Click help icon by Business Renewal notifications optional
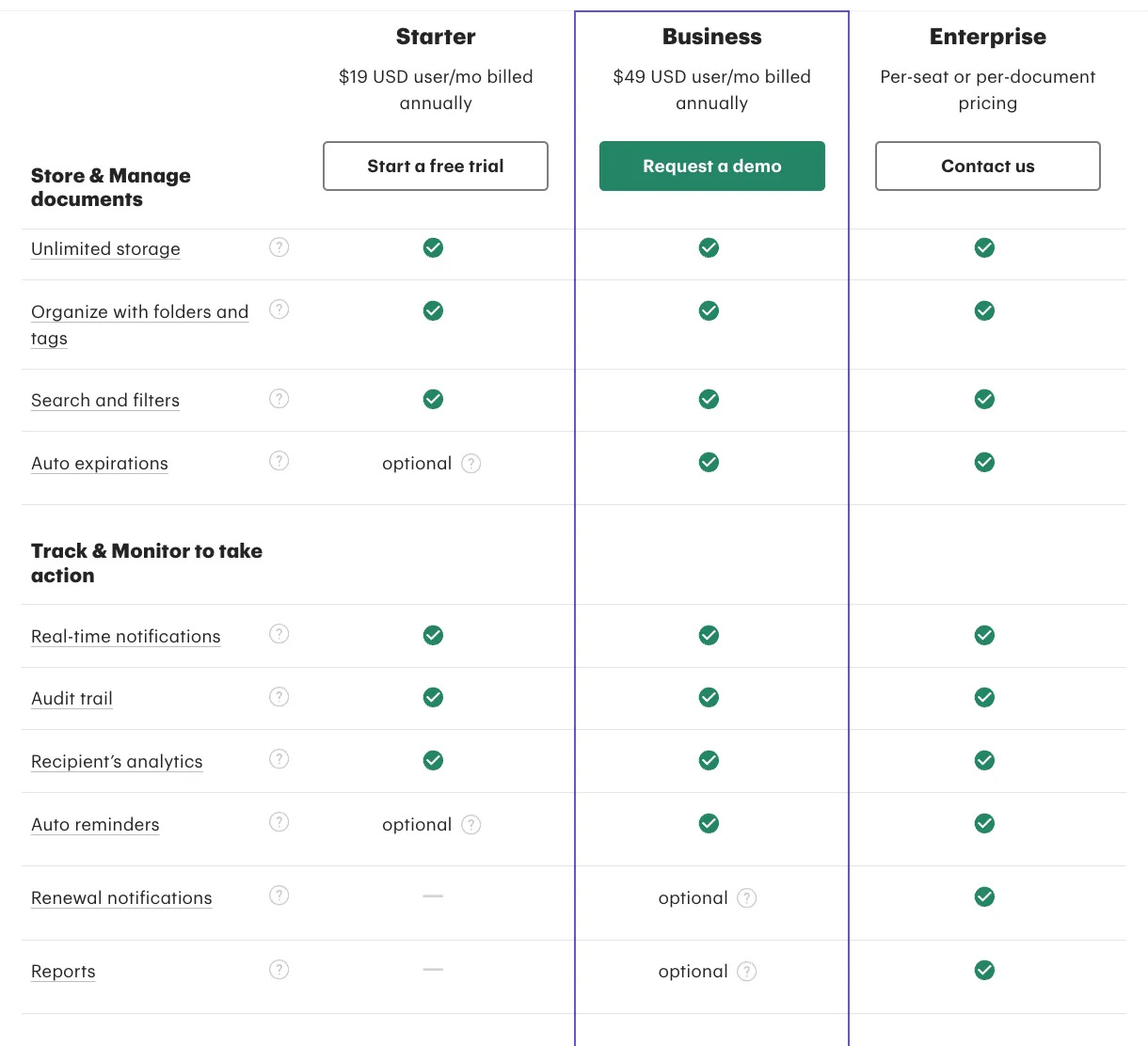 747,898
